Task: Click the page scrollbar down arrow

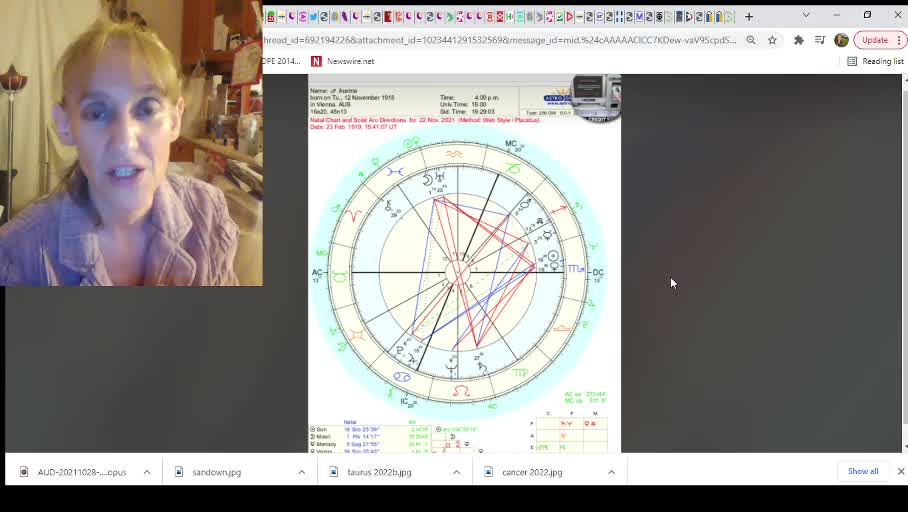Action: click(x=905, y=447)
